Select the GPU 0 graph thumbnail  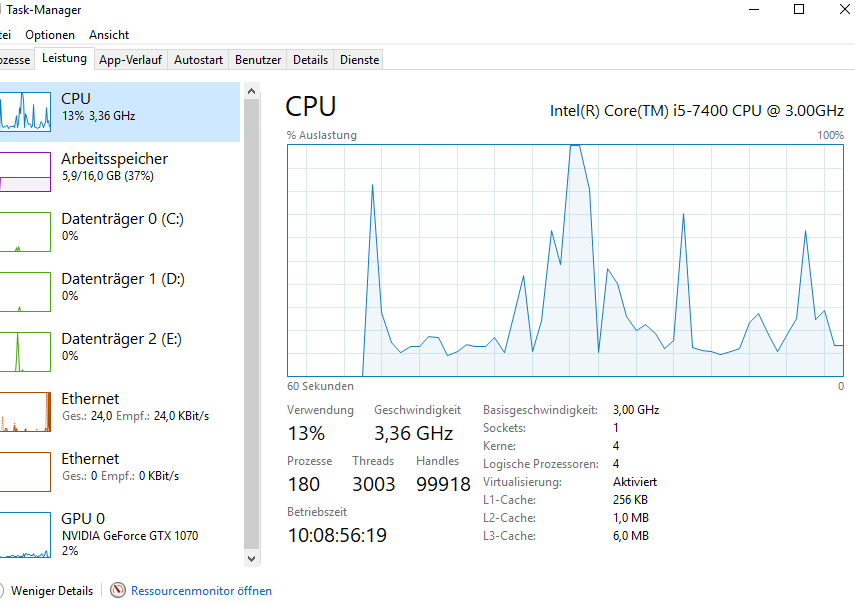[25, 534]
